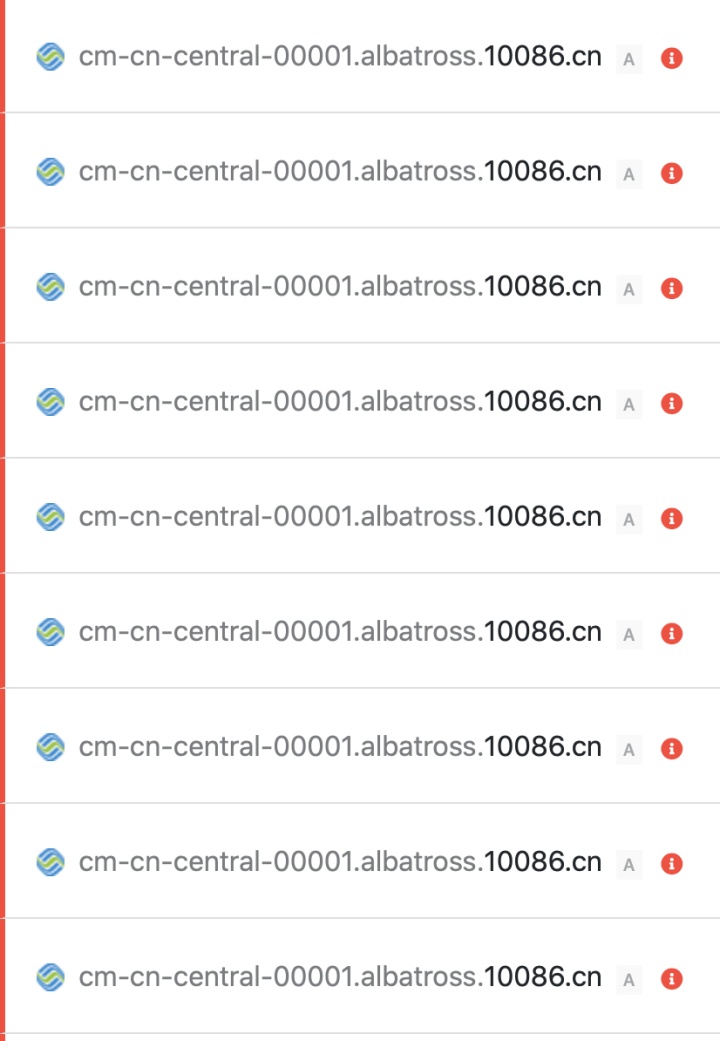The width and height of the screenshot is (720, 1041).
Task: Click the red info icon in the third row
Action: coord(673,289)
